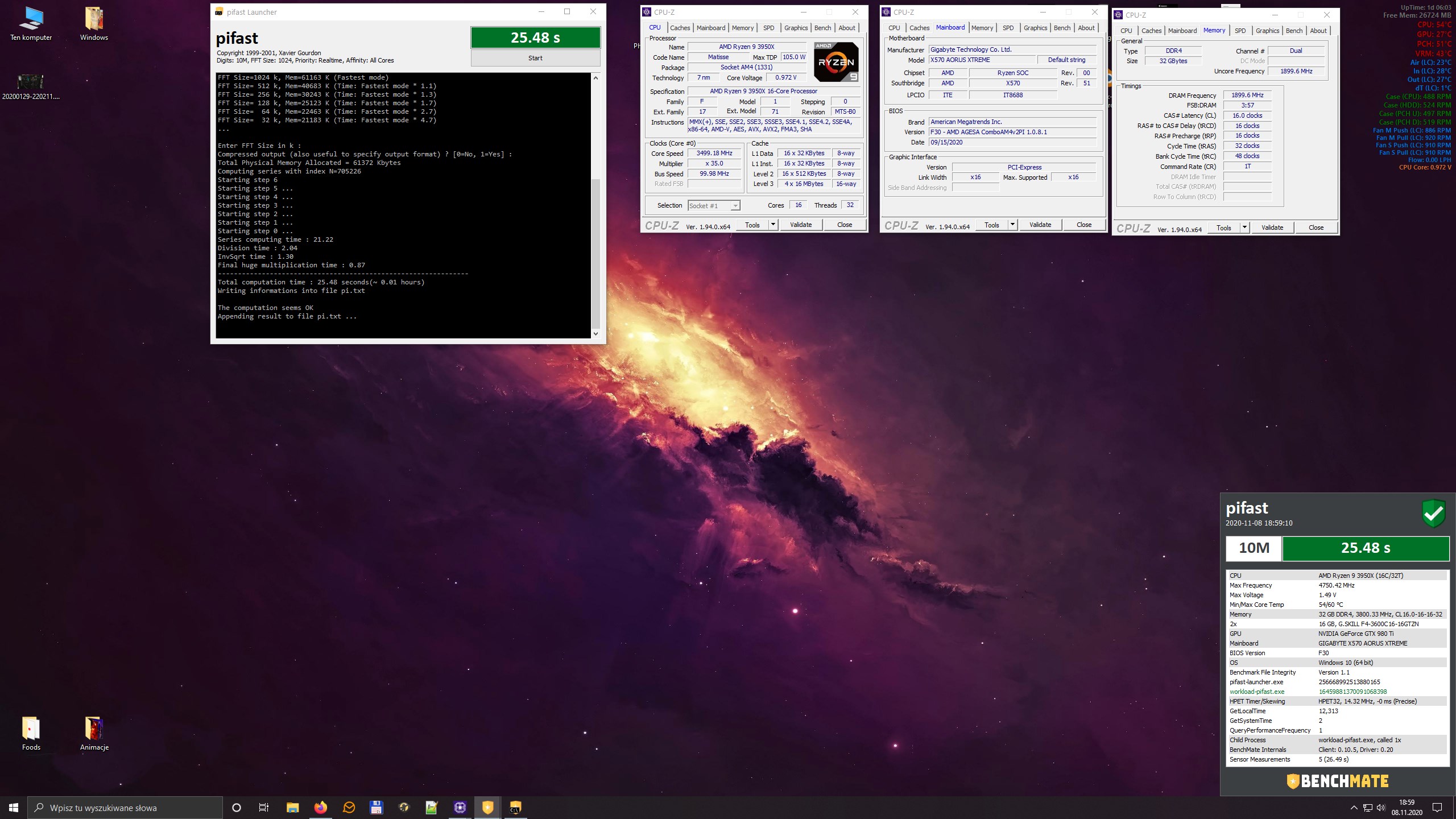Click Close in CPU-Z Mainboard window
This screenshot has height=819, width=1456.
(1084, 225)
